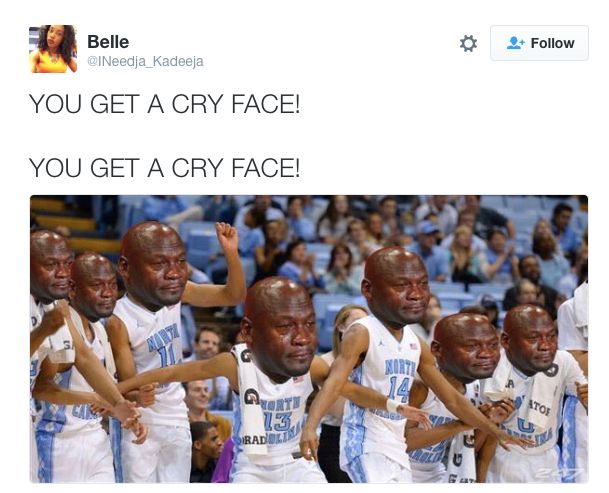Open the display name Belle

point(108,42)
